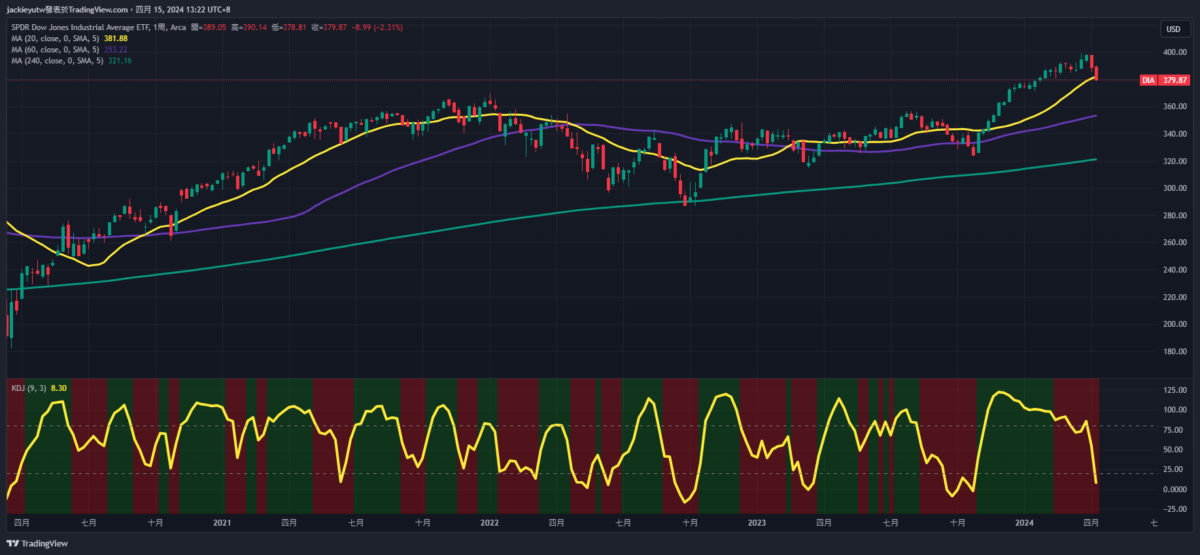This screenshot has width=1200, height=555.
Task: Click the TradingView logo at bottom left
Action: pos(38,544)
